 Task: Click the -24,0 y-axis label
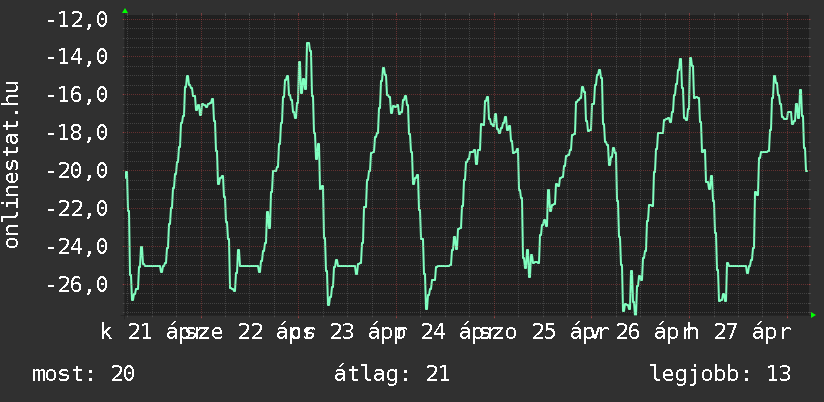pyautogui.click(x=77, y=247)
